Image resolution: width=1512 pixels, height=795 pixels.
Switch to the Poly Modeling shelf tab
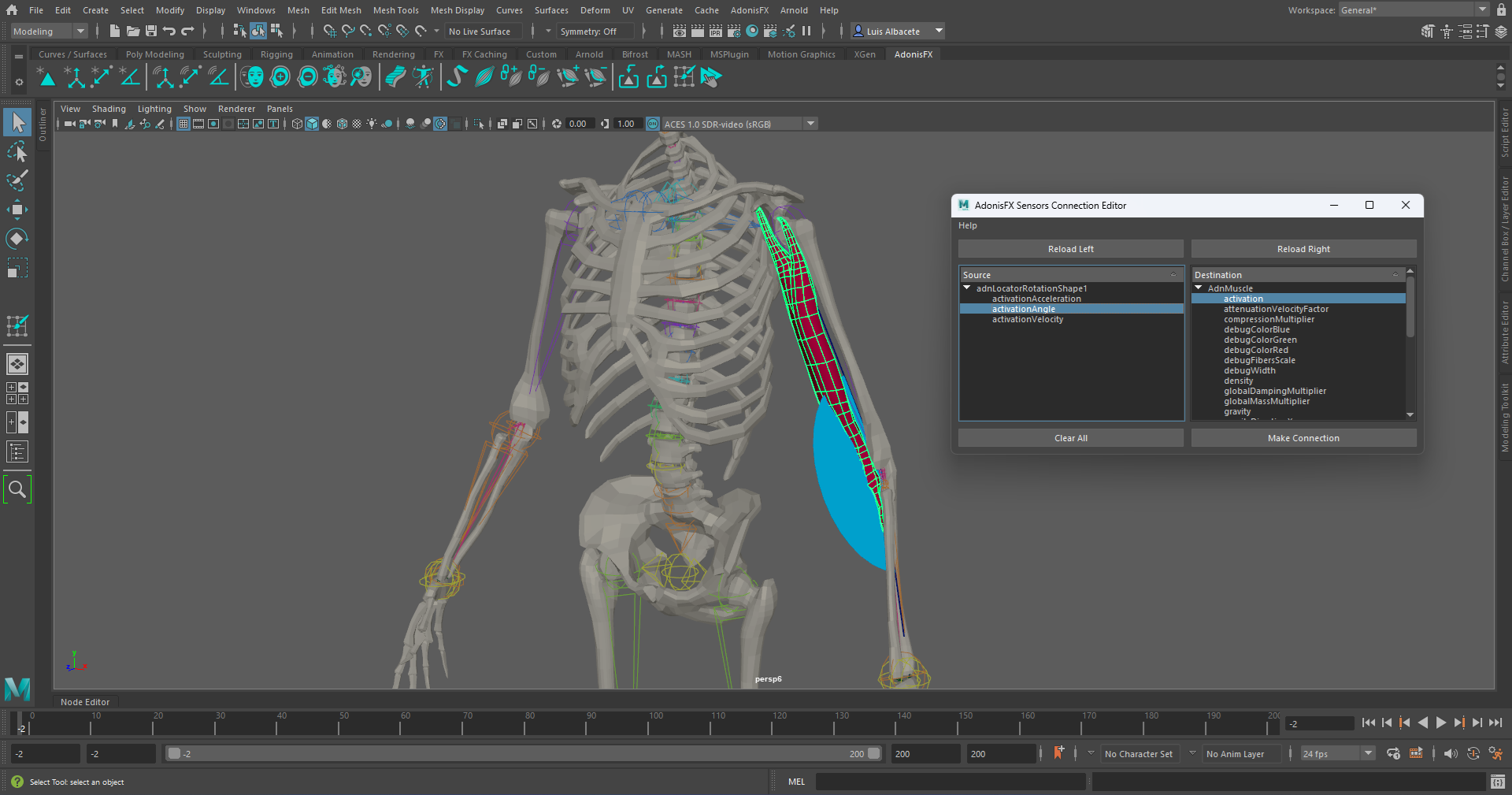155,54
